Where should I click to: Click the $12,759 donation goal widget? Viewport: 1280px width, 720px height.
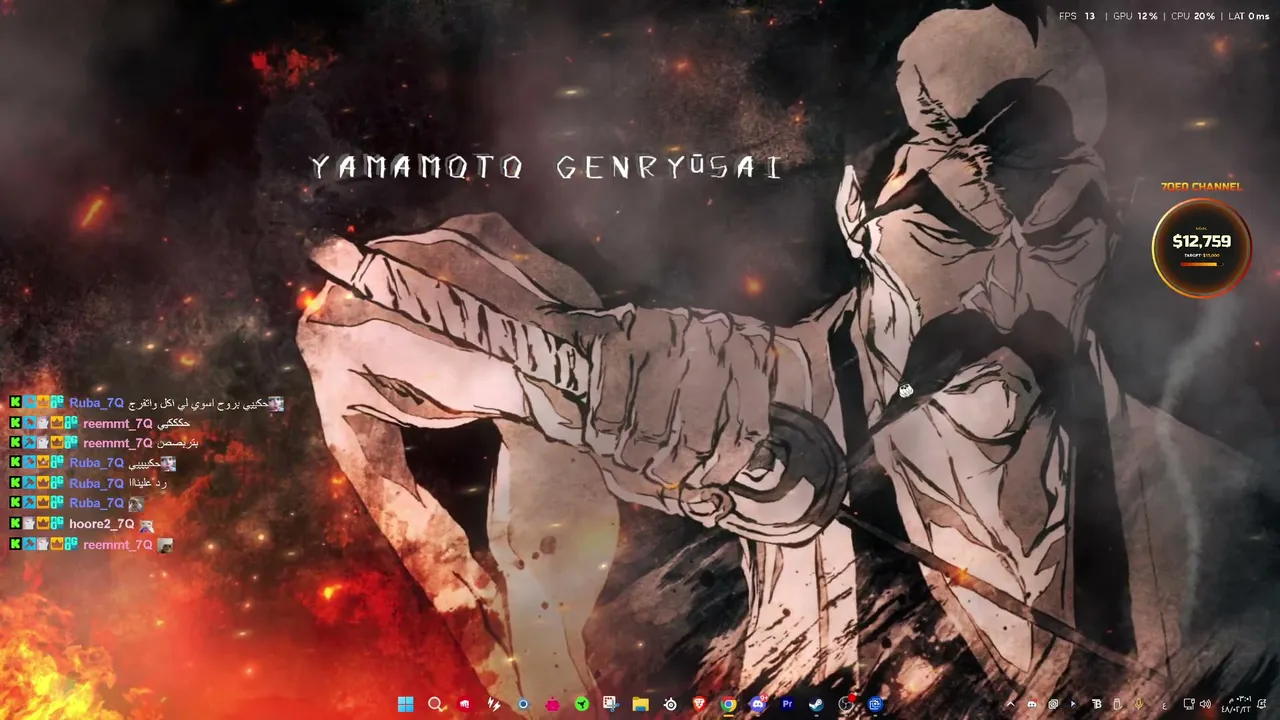pyautogui.click(x=1201, y=247)
